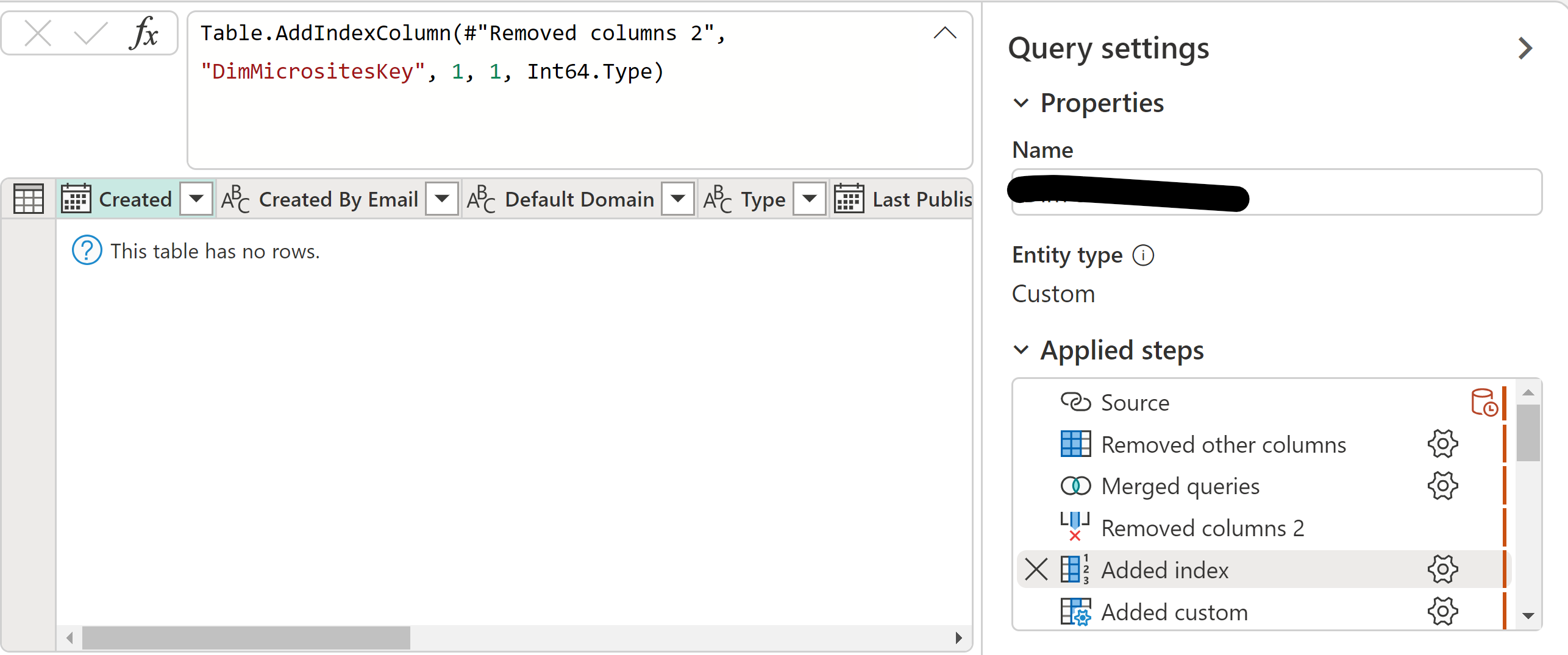The image size is (1568, 655).
Task: Collapse the Applied steps section
Action: [1021, 350]
